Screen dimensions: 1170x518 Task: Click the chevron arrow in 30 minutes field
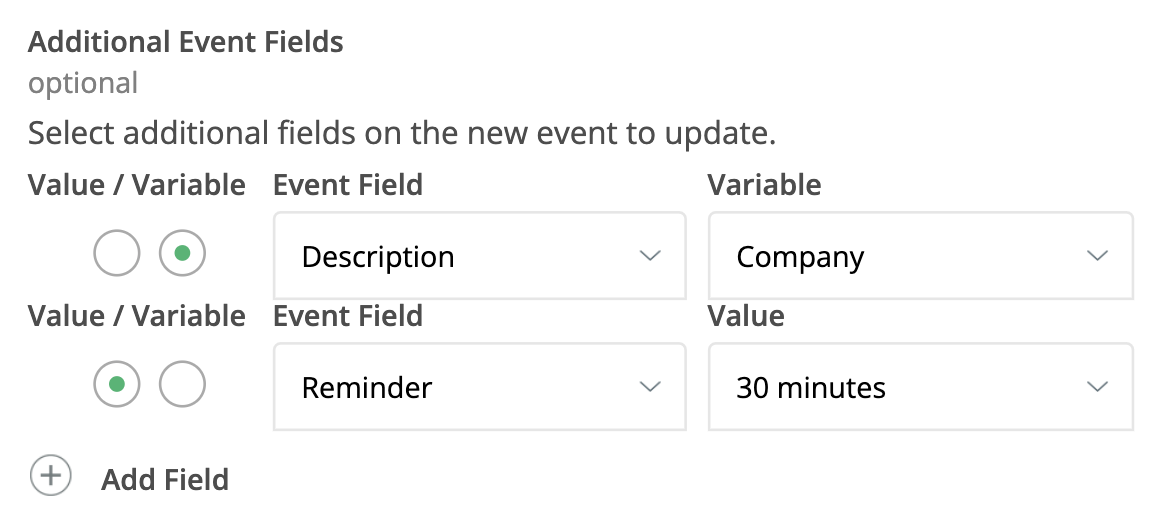click(1097, 386)
